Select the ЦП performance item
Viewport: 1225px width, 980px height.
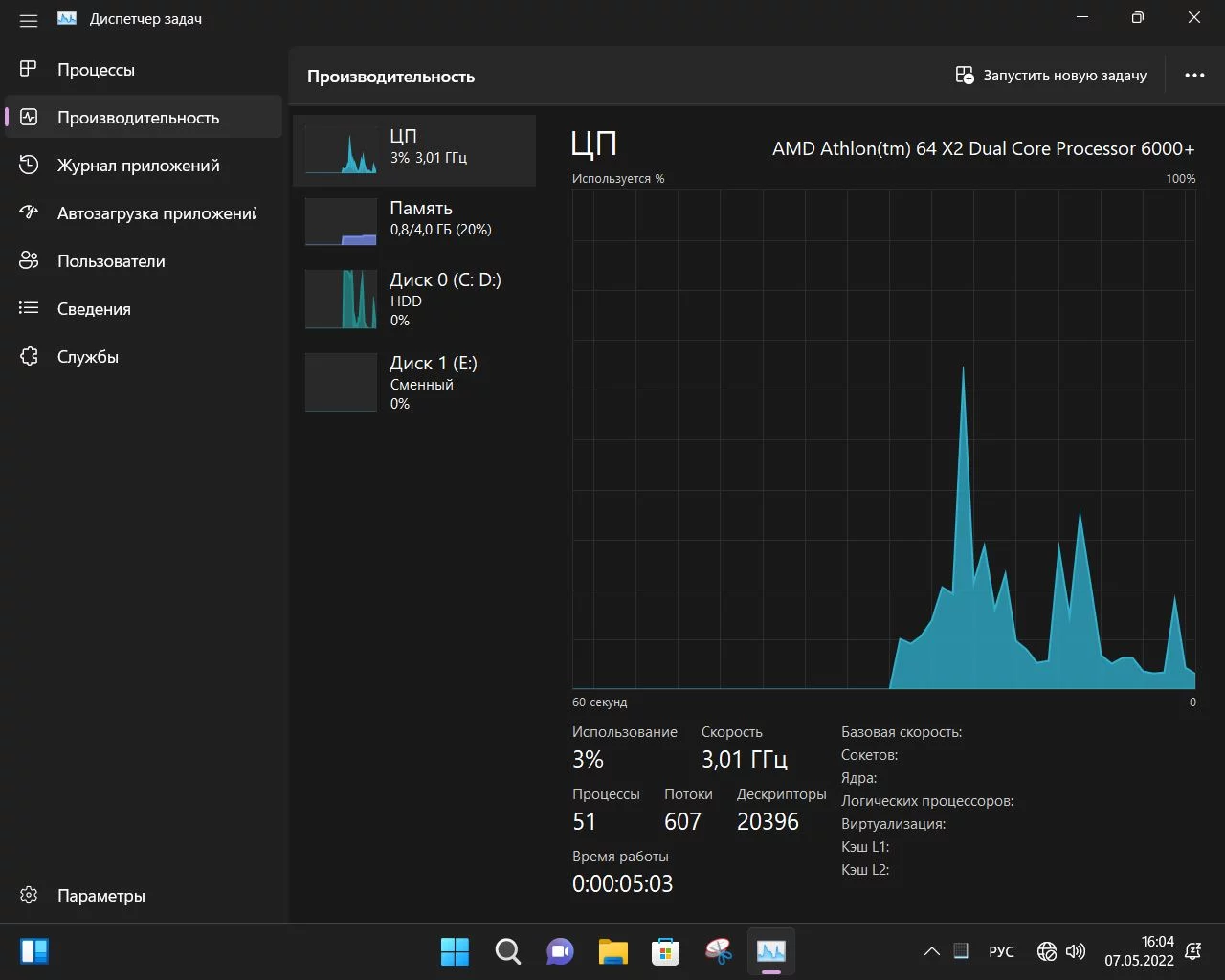tap(414, 150)
